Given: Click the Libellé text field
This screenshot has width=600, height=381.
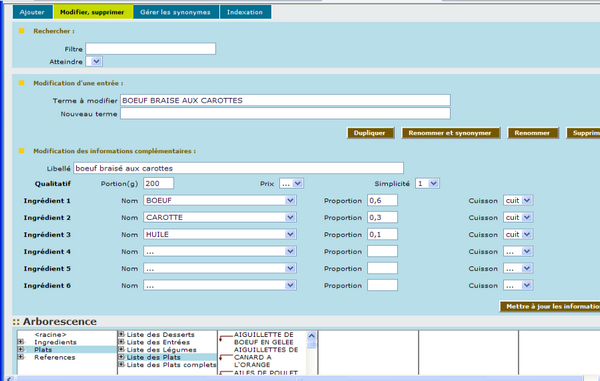Looking at the screenshot, I should 238,168.
